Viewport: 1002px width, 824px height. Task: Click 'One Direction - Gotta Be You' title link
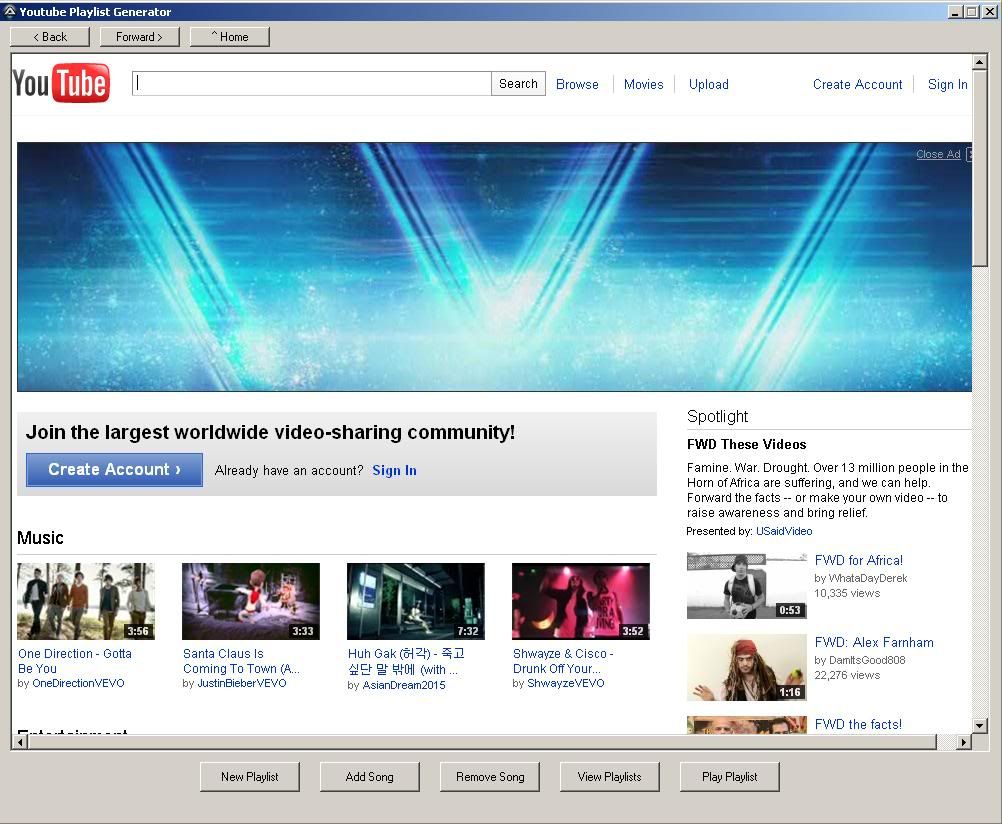[x=75, y=661]
